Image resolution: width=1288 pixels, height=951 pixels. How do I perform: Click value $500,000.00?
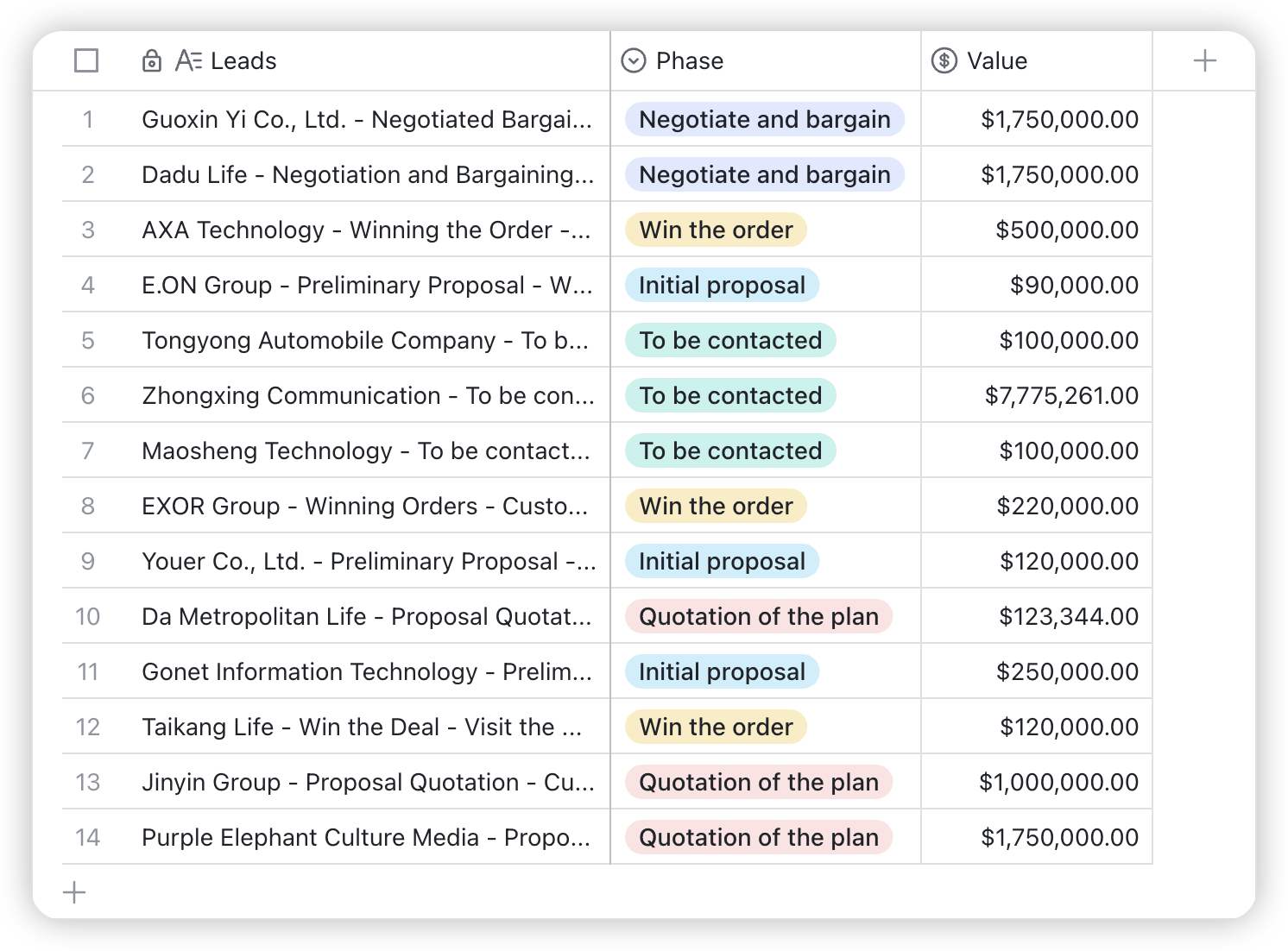pyautogui.click(x=1067, y=230)
